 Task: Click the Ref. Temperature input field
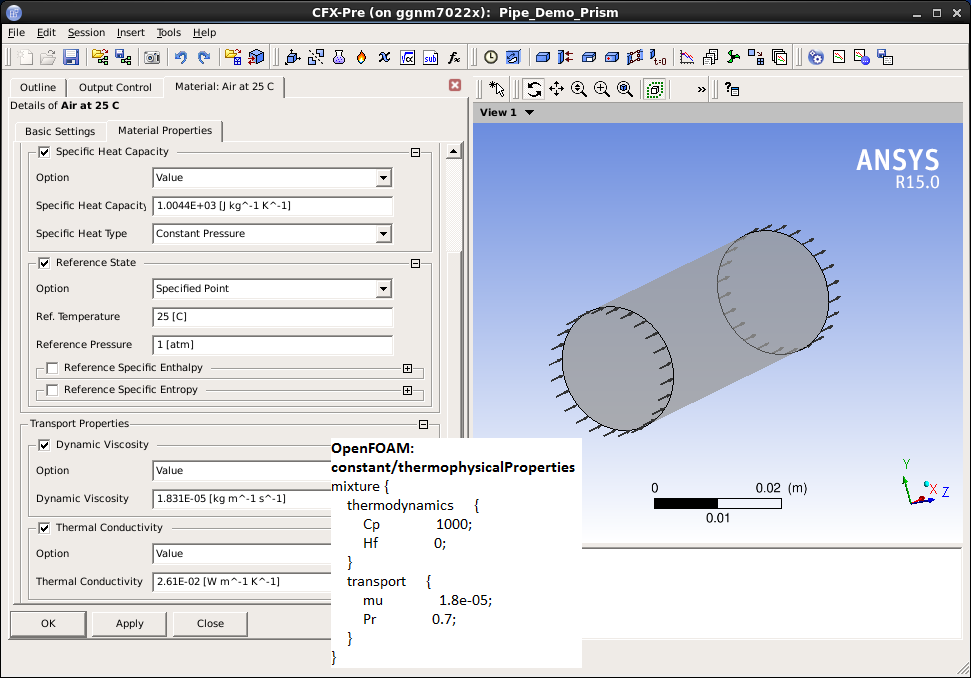tap(272, 316)
